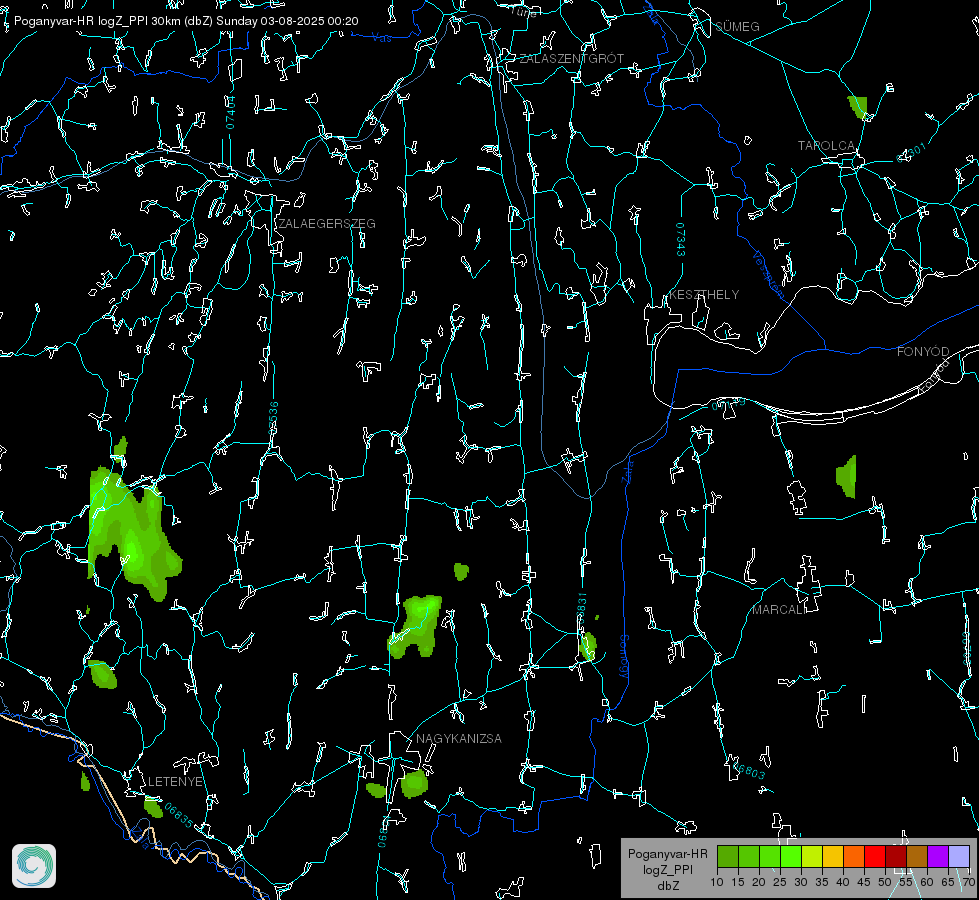Select the 55-60 dBZ brown swatch
979x900 pixels.
pos(917,857)
